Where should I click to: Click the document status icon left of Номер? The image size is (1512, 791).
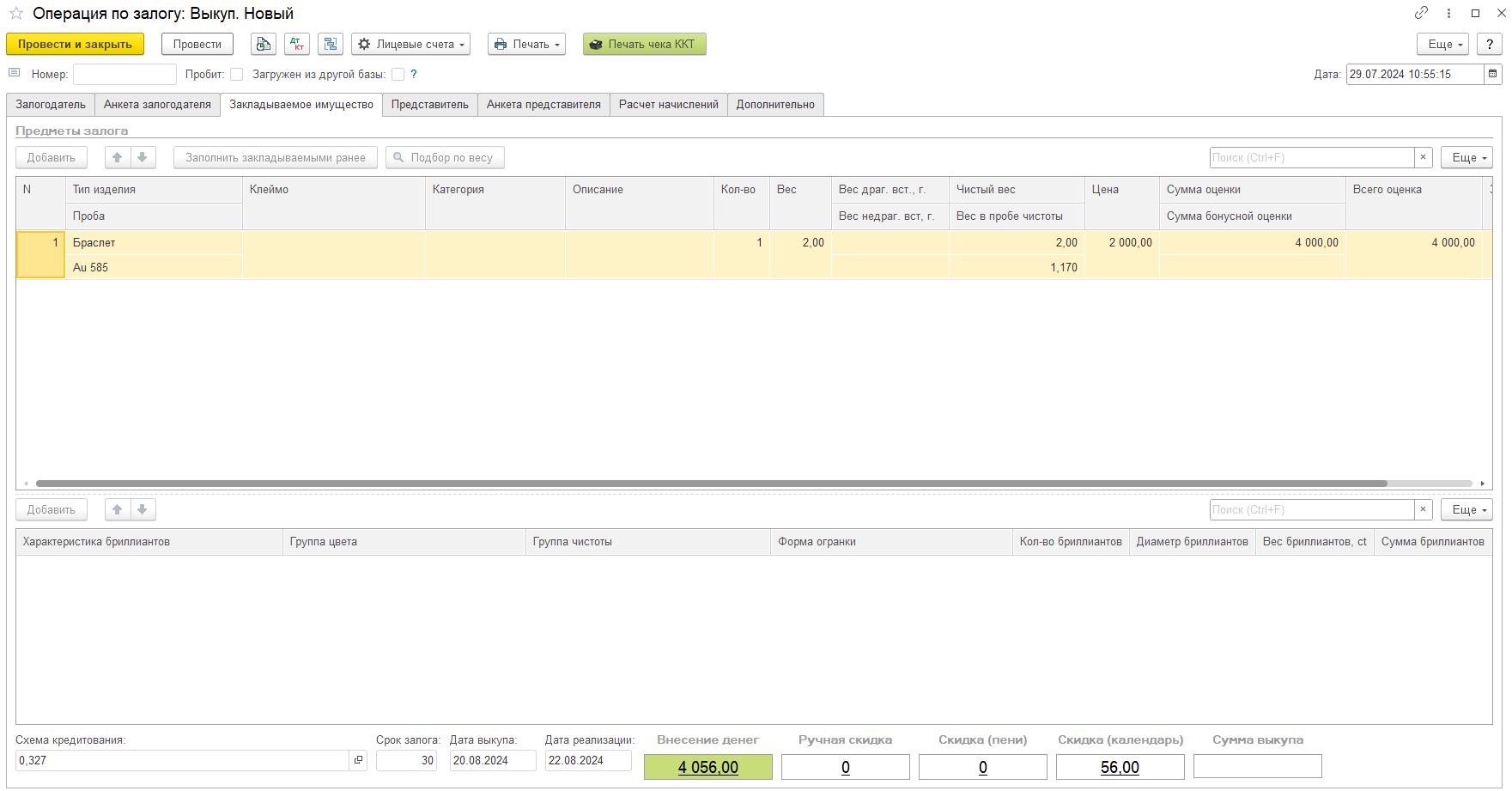[x=14, y=73]
